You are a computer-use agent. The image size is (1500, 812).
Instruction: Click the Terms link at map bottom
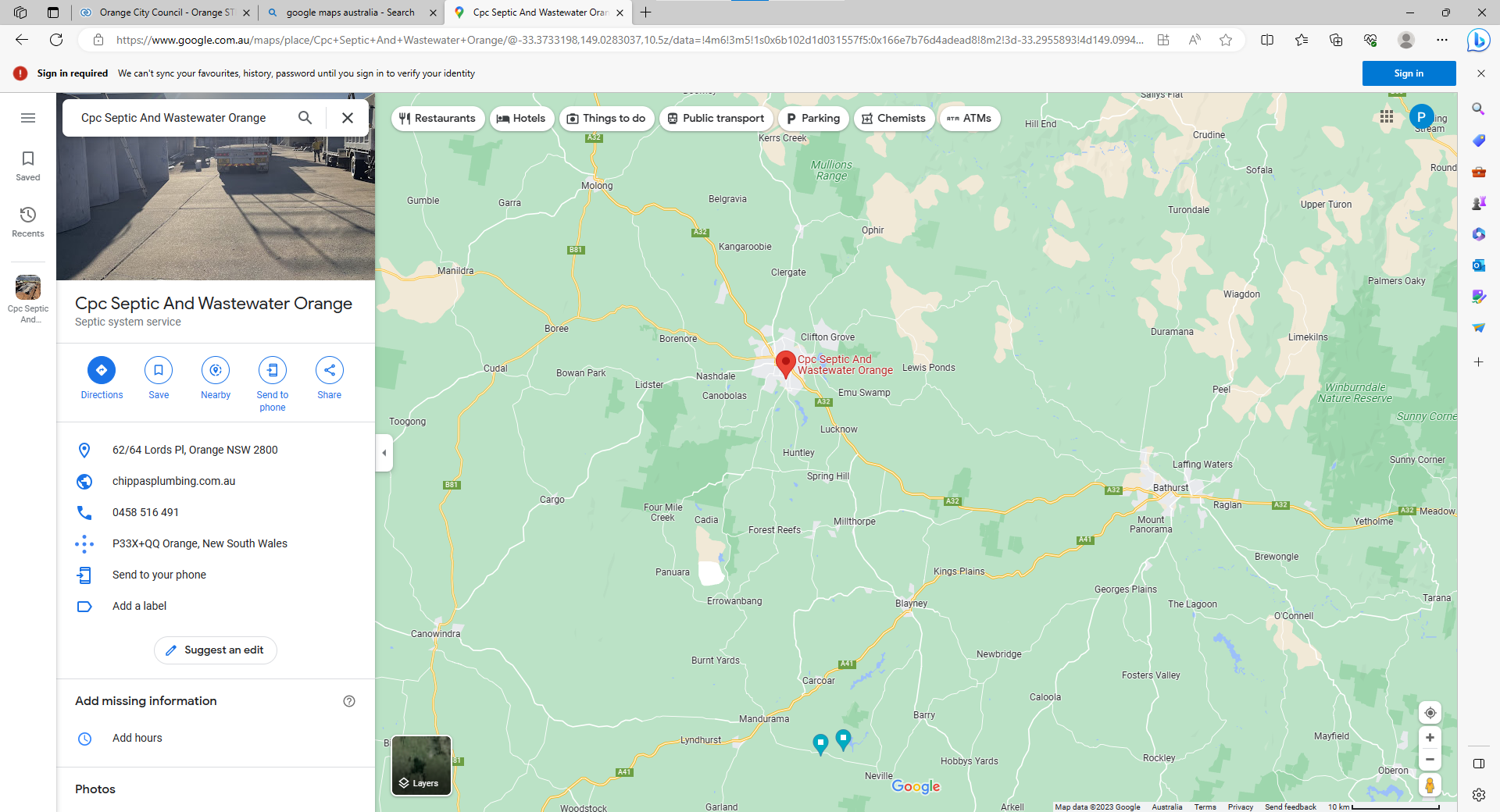(1205, 807)
